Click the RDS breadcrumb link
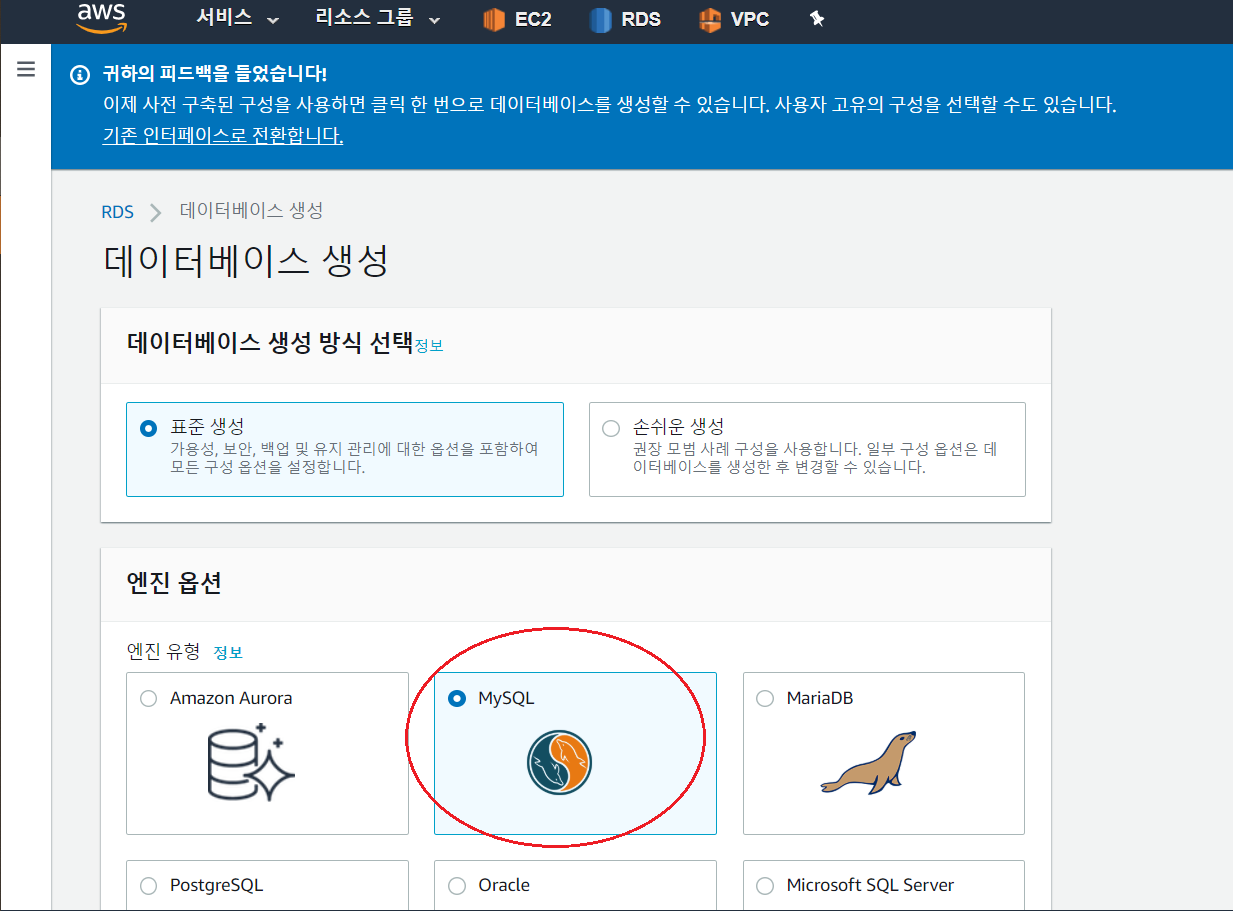This screenshot has height=911, width=1233. click(x=117, y=212)
